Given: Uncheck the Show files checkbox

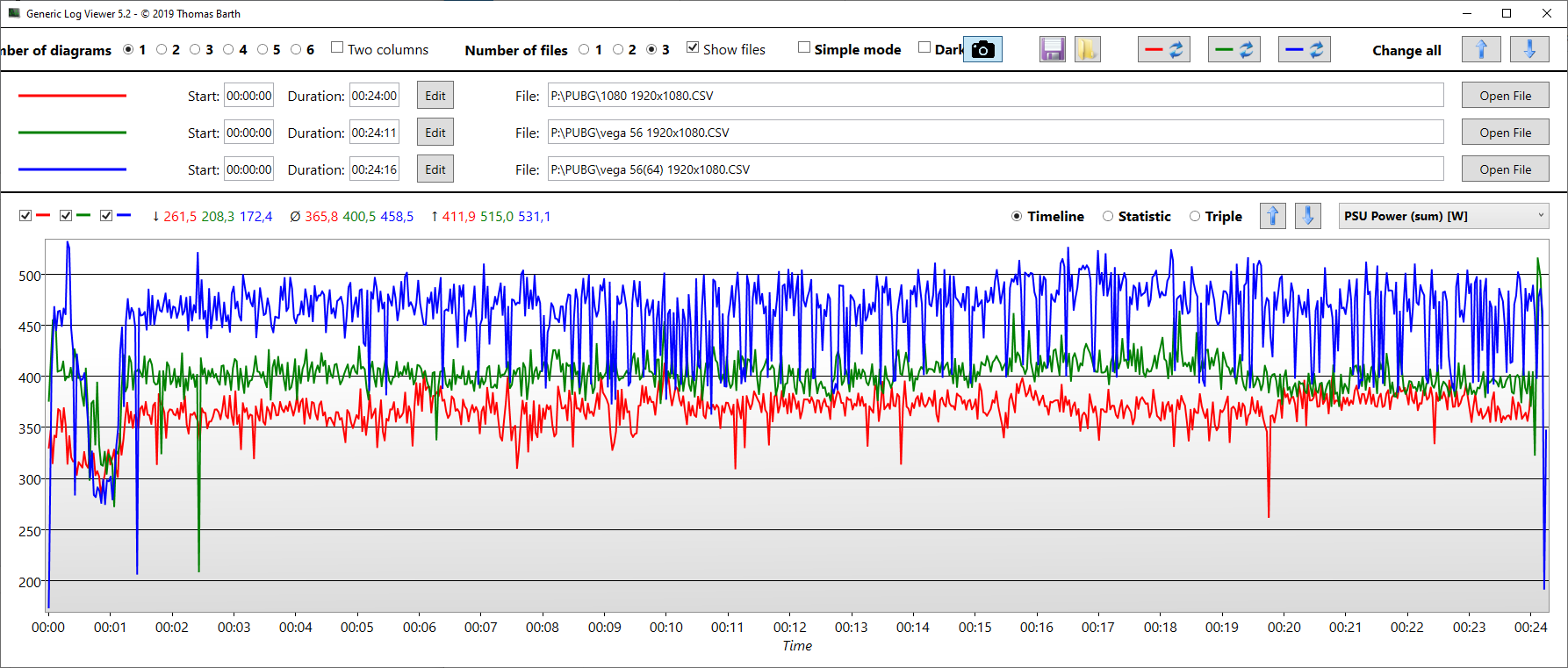Looking at the screenshot, I should pos(693,47).
